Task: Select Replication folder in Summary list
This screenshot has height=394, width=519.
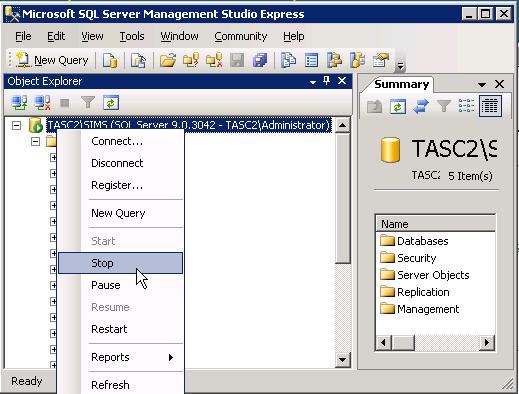Action: pyautogui.click(x=415, y=292)
